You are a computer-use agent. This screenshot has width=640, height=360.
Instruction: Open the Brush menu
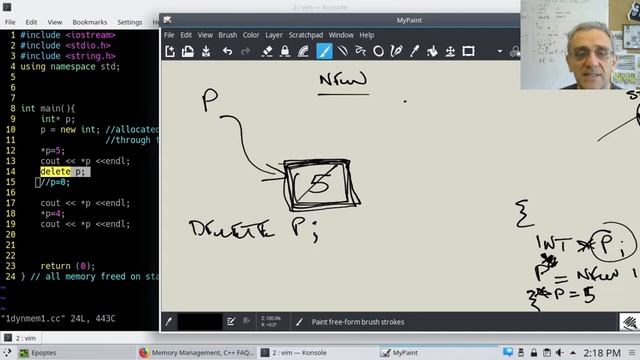click(227, 35)
